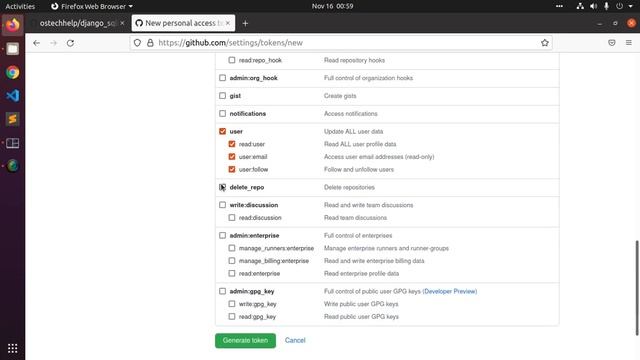640x360 pixels.
Task: Open the Firefox hamburger menu
Action: tap(629, 43)
